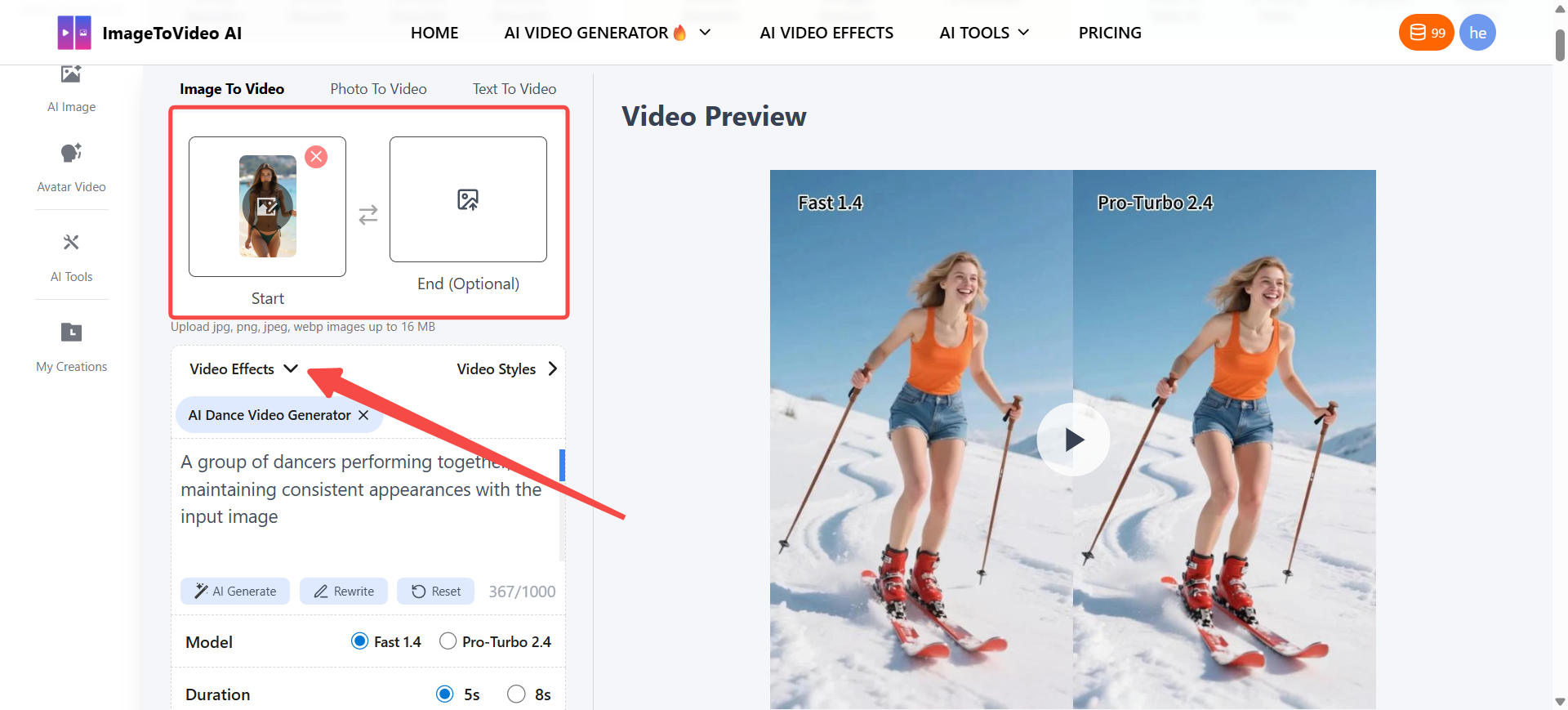This screenshot has height=710, width=1568.
Task: Expand the Video Styles chevron
Action: pos(553,368)
